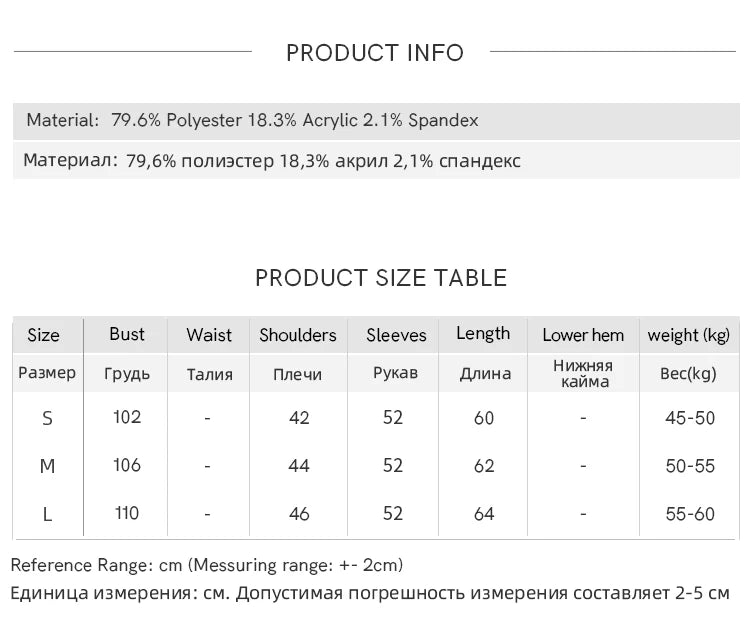
Task: Click the weight (kg) column header
Action: pos(689,335)
